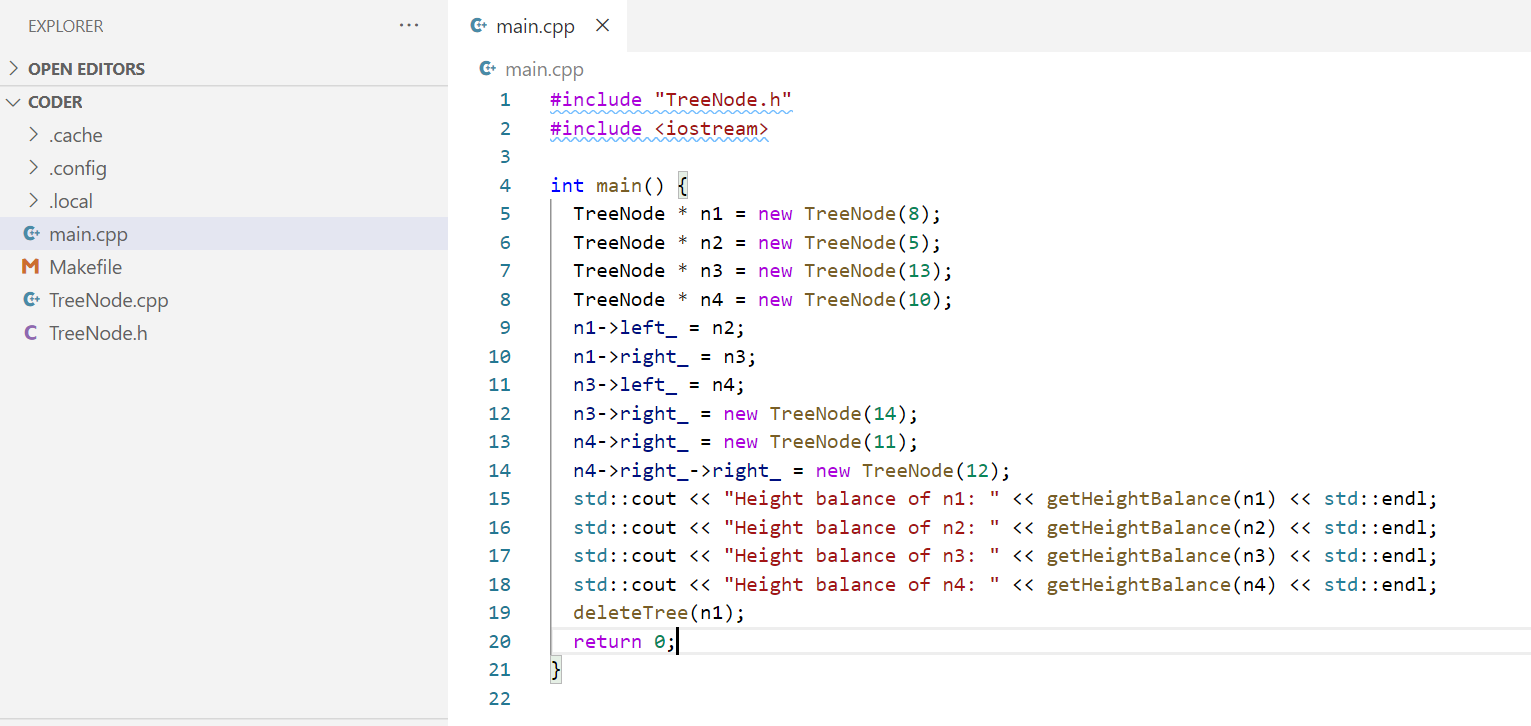Switch to the main.cpp editor tab

pos(537,26)
